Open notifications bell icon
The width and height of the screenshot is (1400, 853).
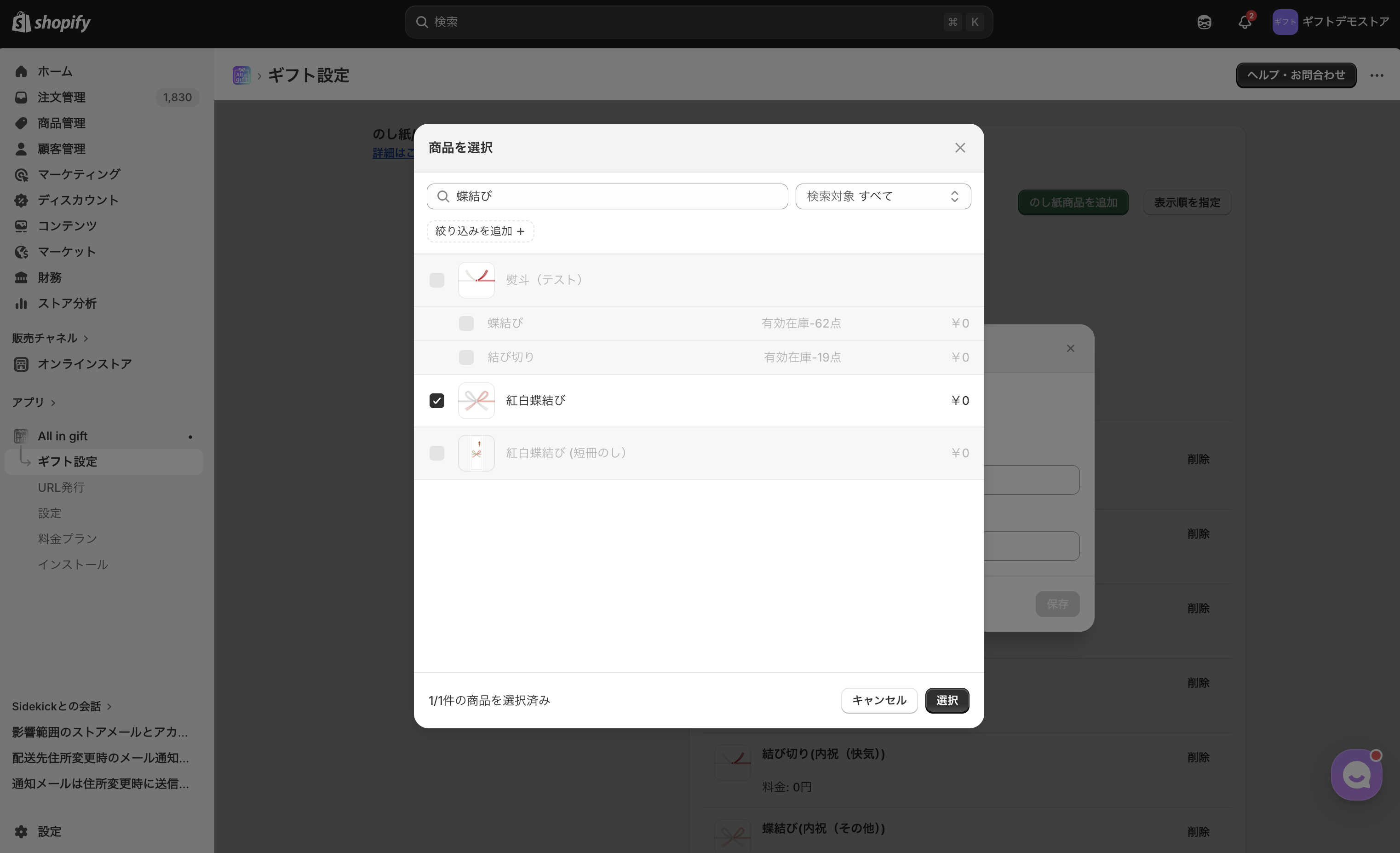tap(1245, 22)
